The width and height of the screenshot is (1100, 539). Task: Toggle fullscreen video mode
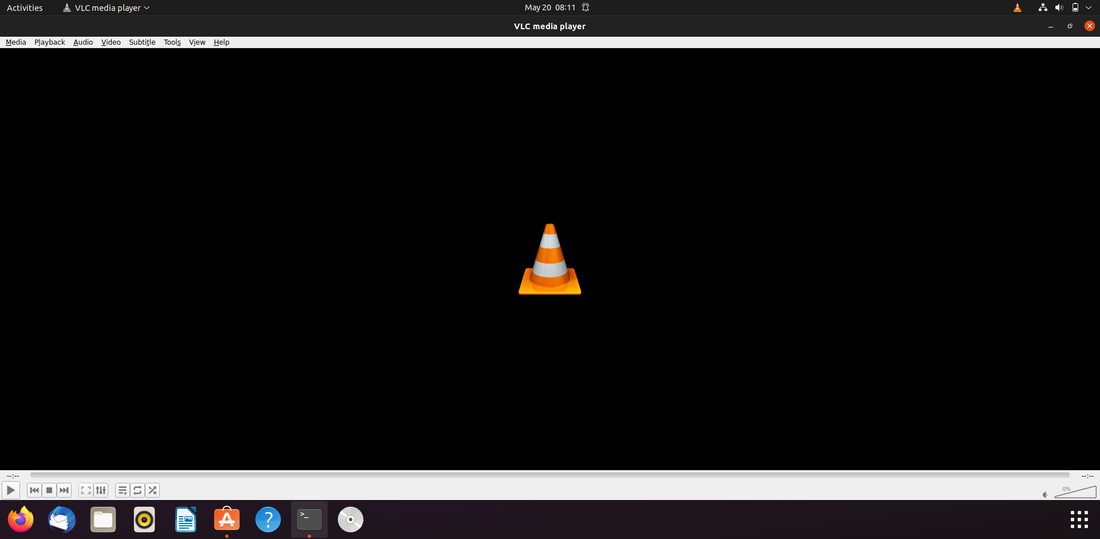click(86, 490)
